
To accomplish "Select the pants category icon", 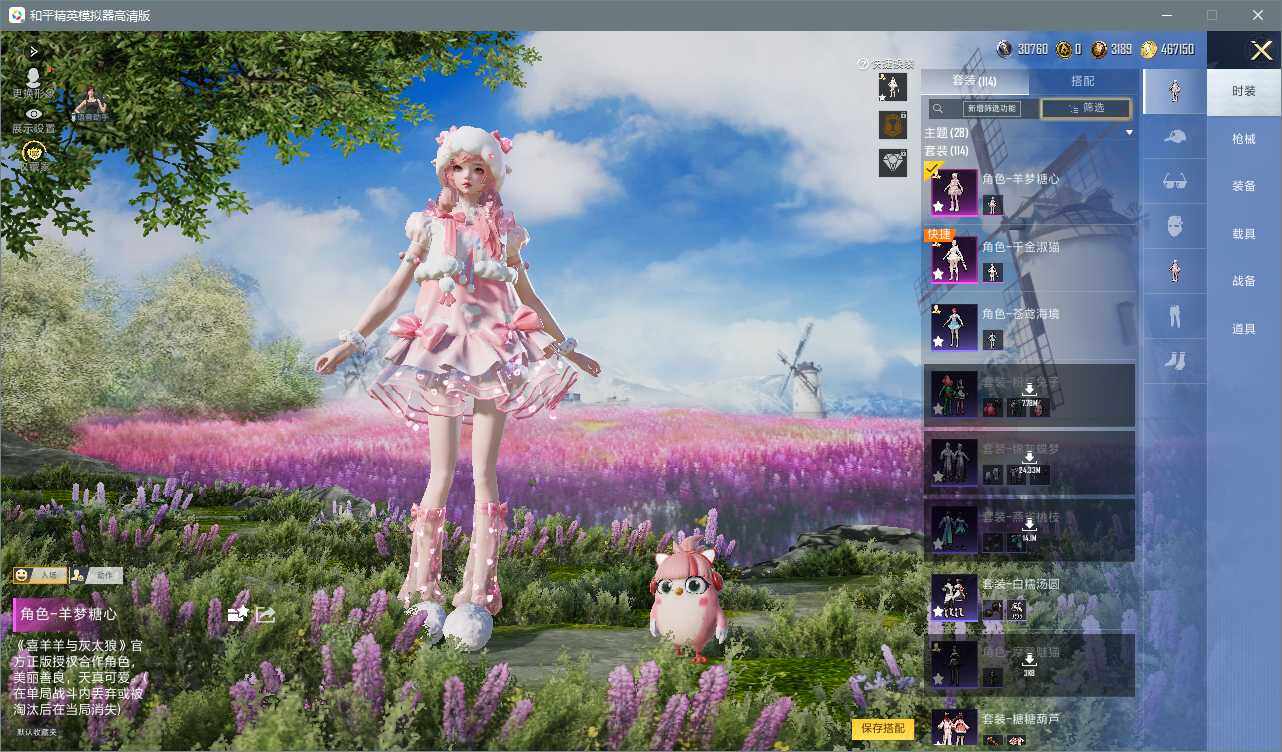I will click(x=1175, y=316).
